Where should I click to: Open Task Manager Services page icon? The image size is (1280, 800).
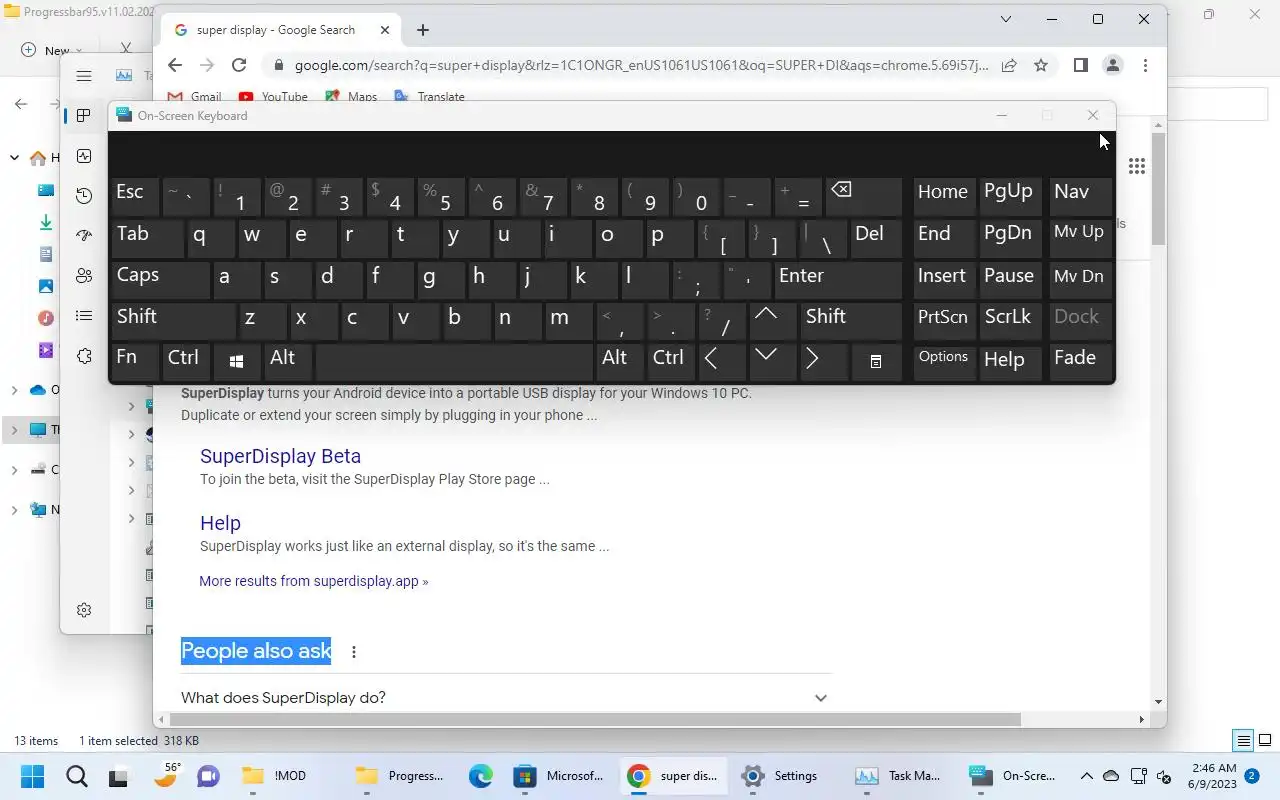pos(84,356)
